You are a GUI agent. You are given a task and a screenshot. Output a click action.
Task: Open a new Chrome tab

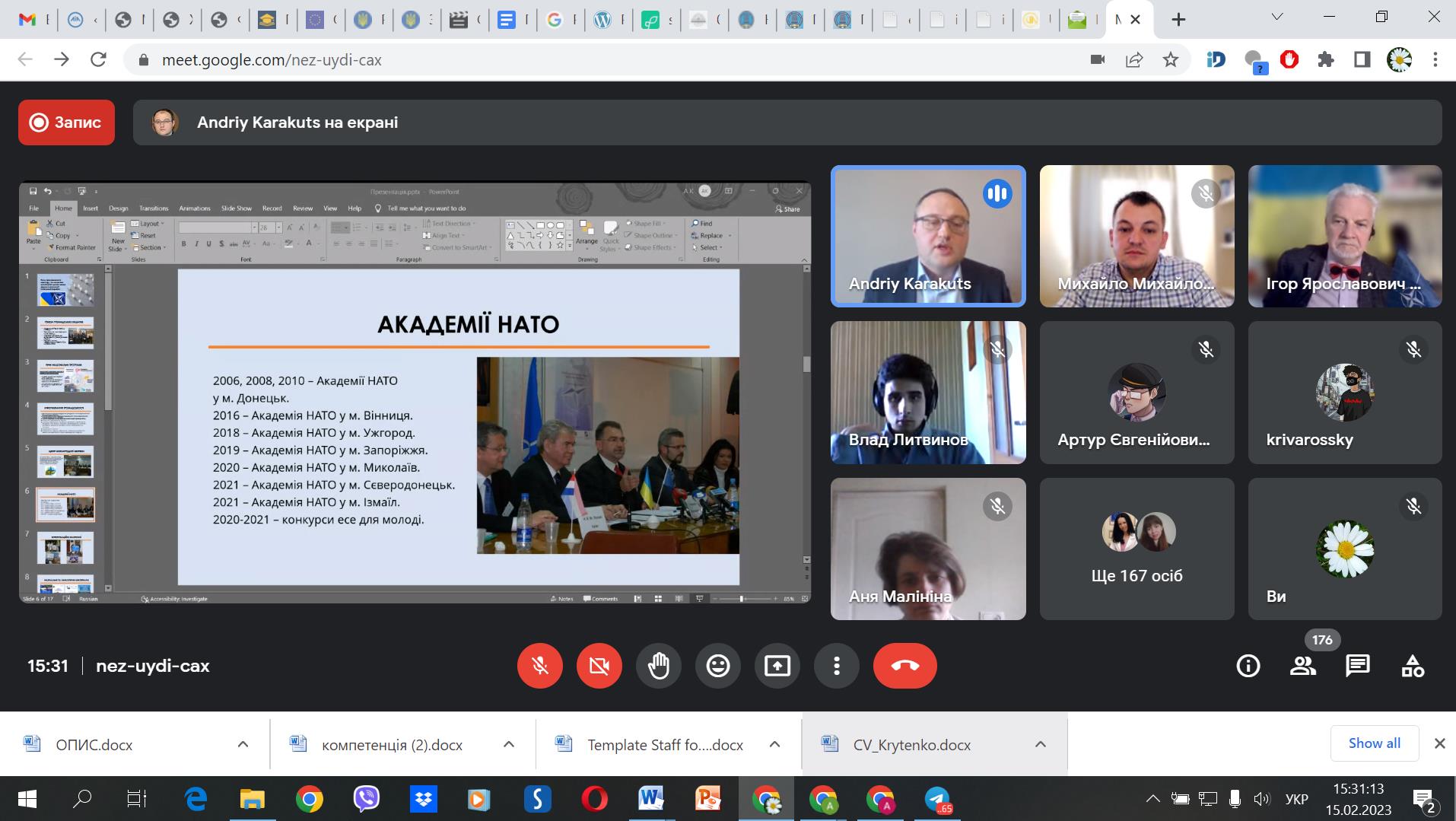(1178, 20)
